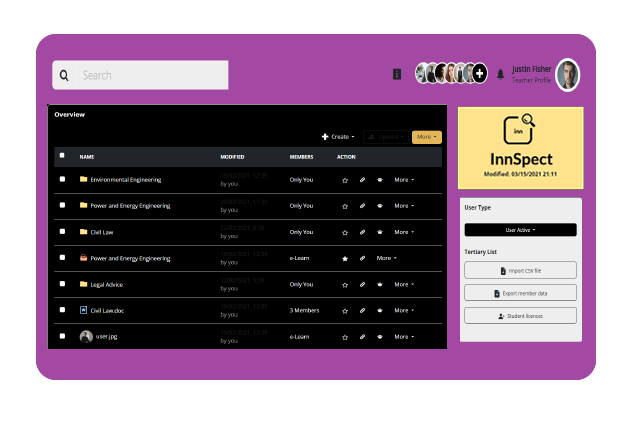
Task: Open the info icon in the header
Action: point(397,74)
